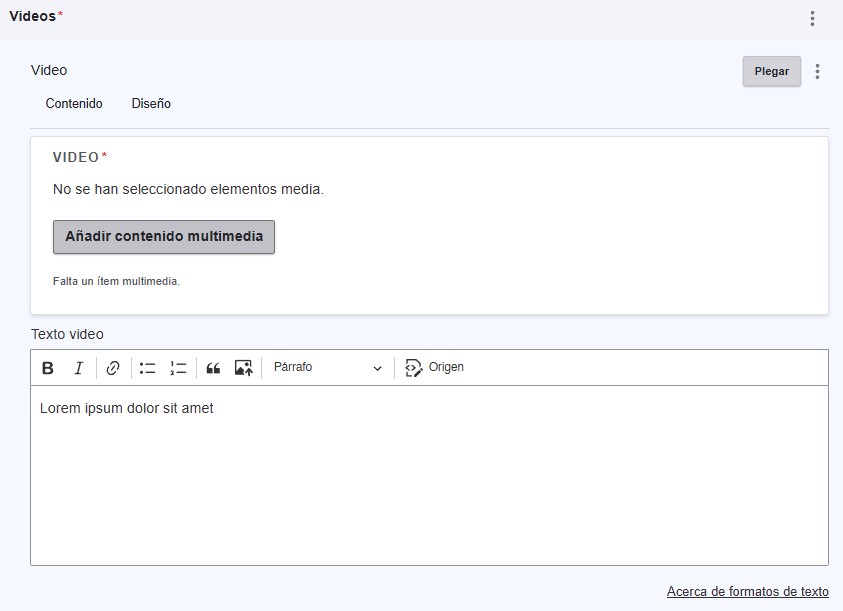
Task: Click Añadir contenido multimedia button
Action: (164, 237)
